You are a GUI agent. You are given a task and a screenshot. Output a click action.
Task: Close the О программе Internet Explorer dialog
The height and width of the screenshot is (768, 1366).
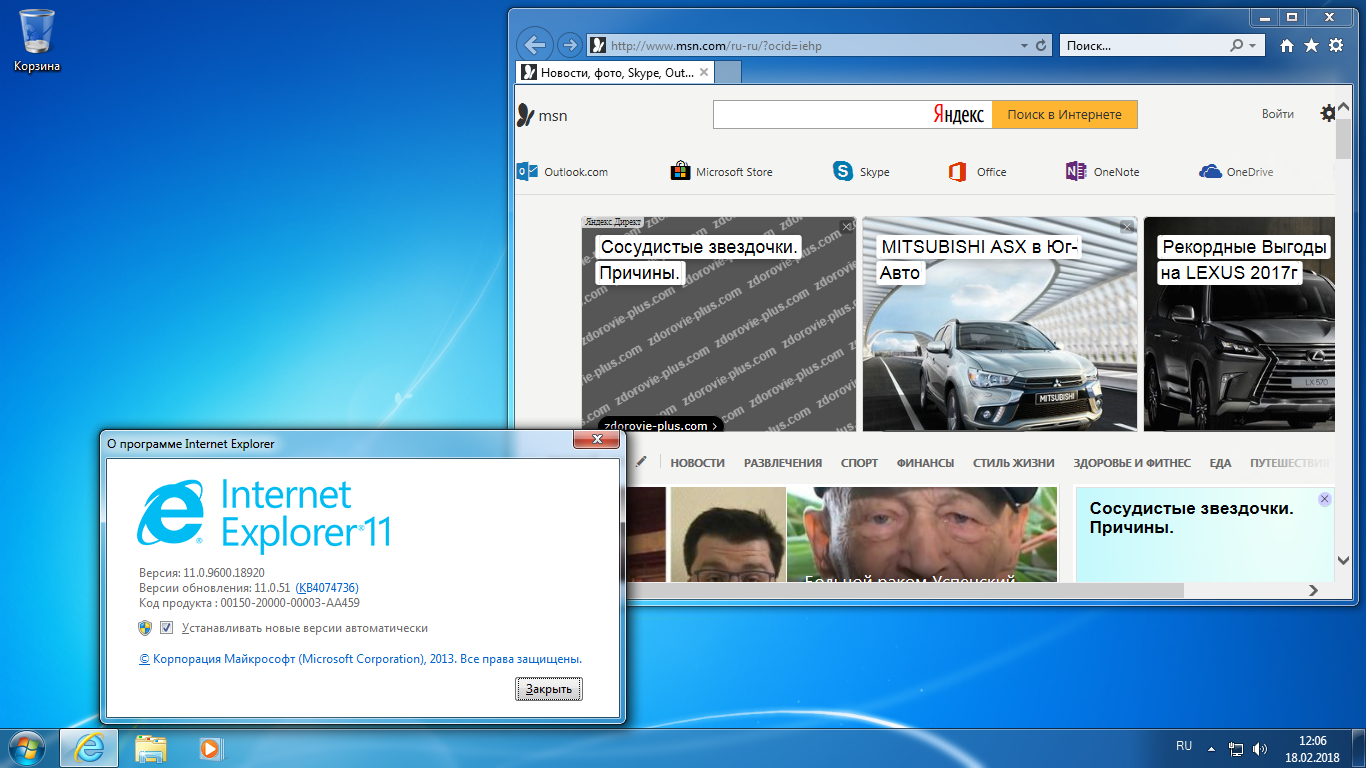(597, 439)
